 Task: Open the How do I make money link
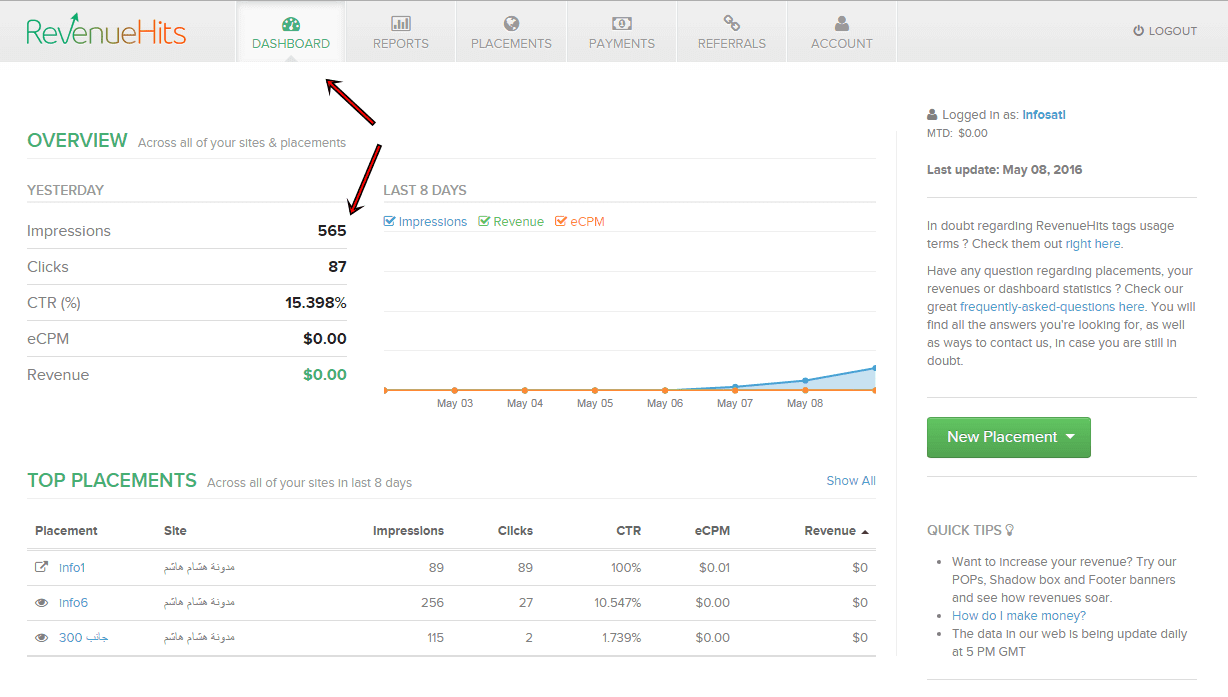[x=1018, y=616]
